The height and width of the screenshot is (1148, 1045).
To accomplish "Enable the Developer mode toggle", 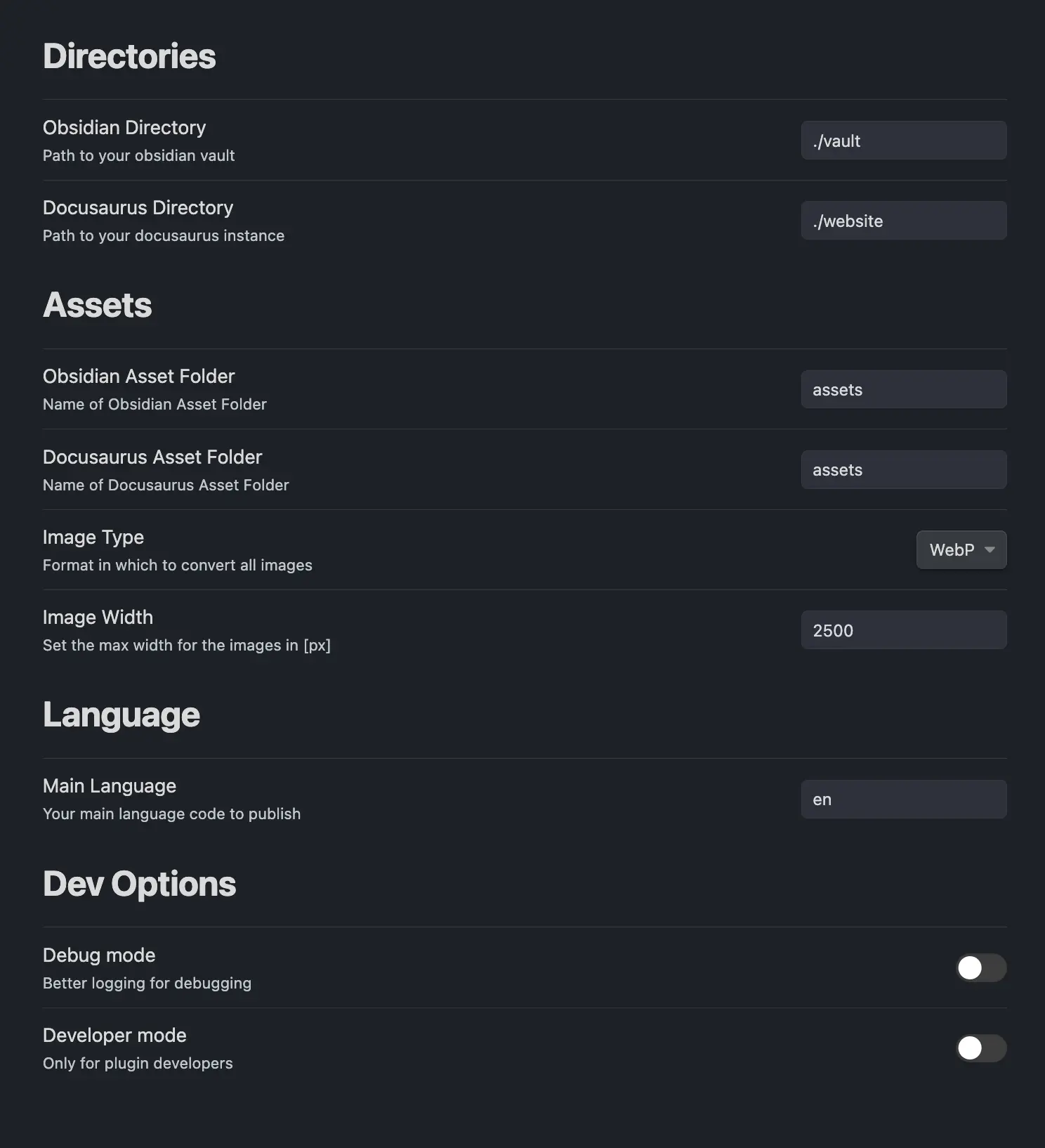I will [981, 1048].
